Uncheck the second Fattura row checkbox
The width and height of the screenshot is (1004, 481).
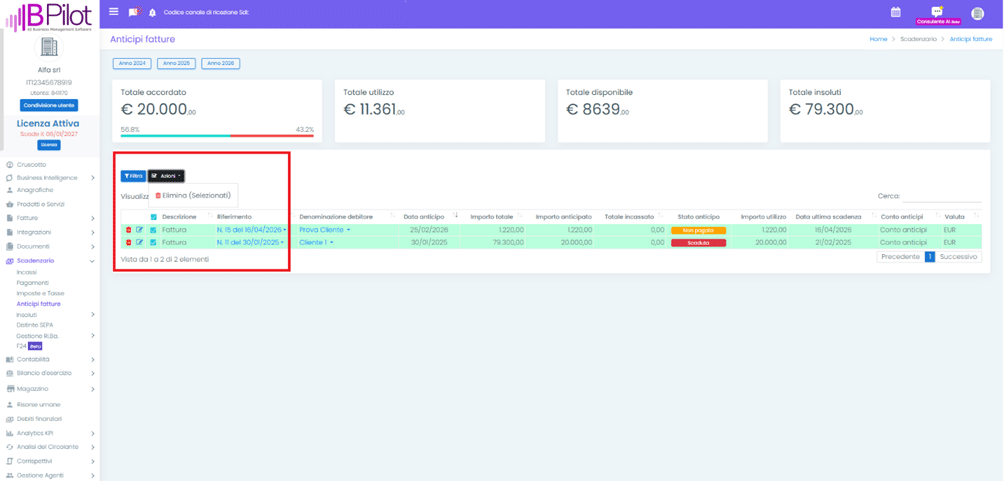click(153, 242)
